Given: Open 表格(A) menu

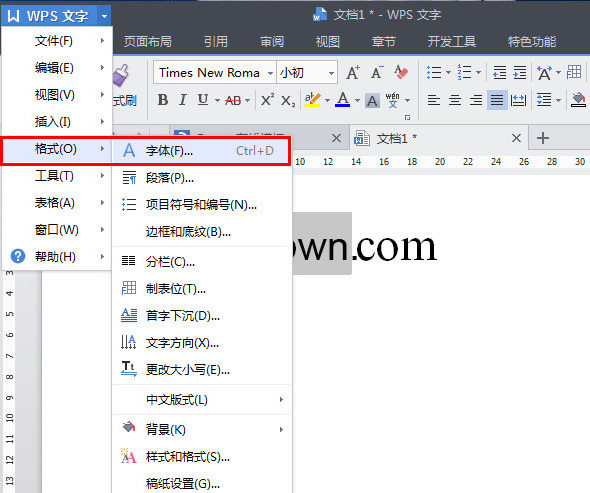Looking at the screenshot, I should point(57,203).
